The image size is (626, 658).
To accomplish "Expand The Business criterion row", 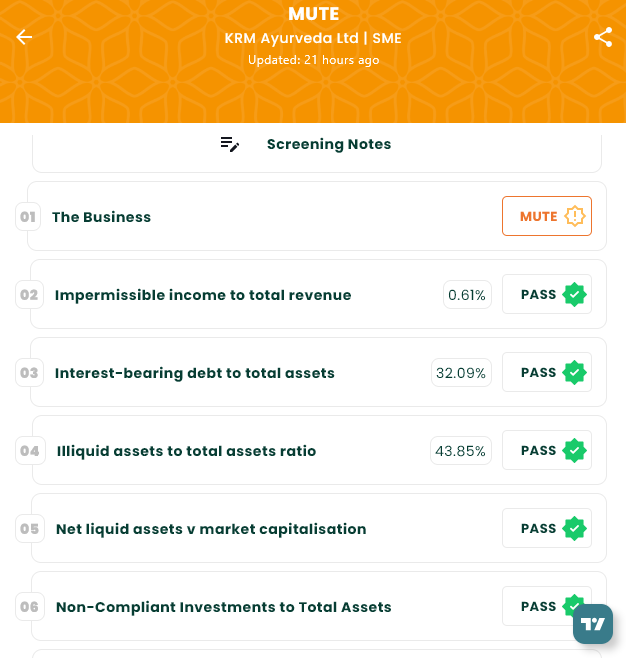I will pyautogui.click(x=102, y=217).
